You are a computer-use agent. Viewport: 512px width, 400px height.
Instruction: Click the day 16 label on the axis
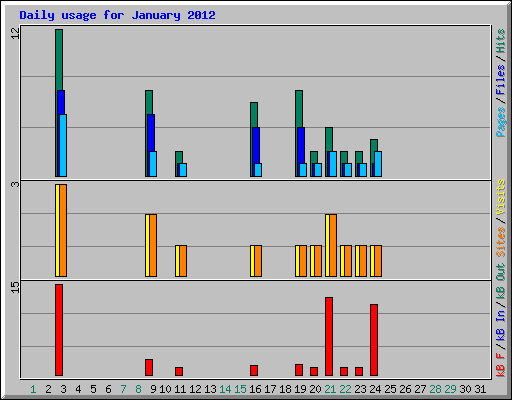[255, 389]
